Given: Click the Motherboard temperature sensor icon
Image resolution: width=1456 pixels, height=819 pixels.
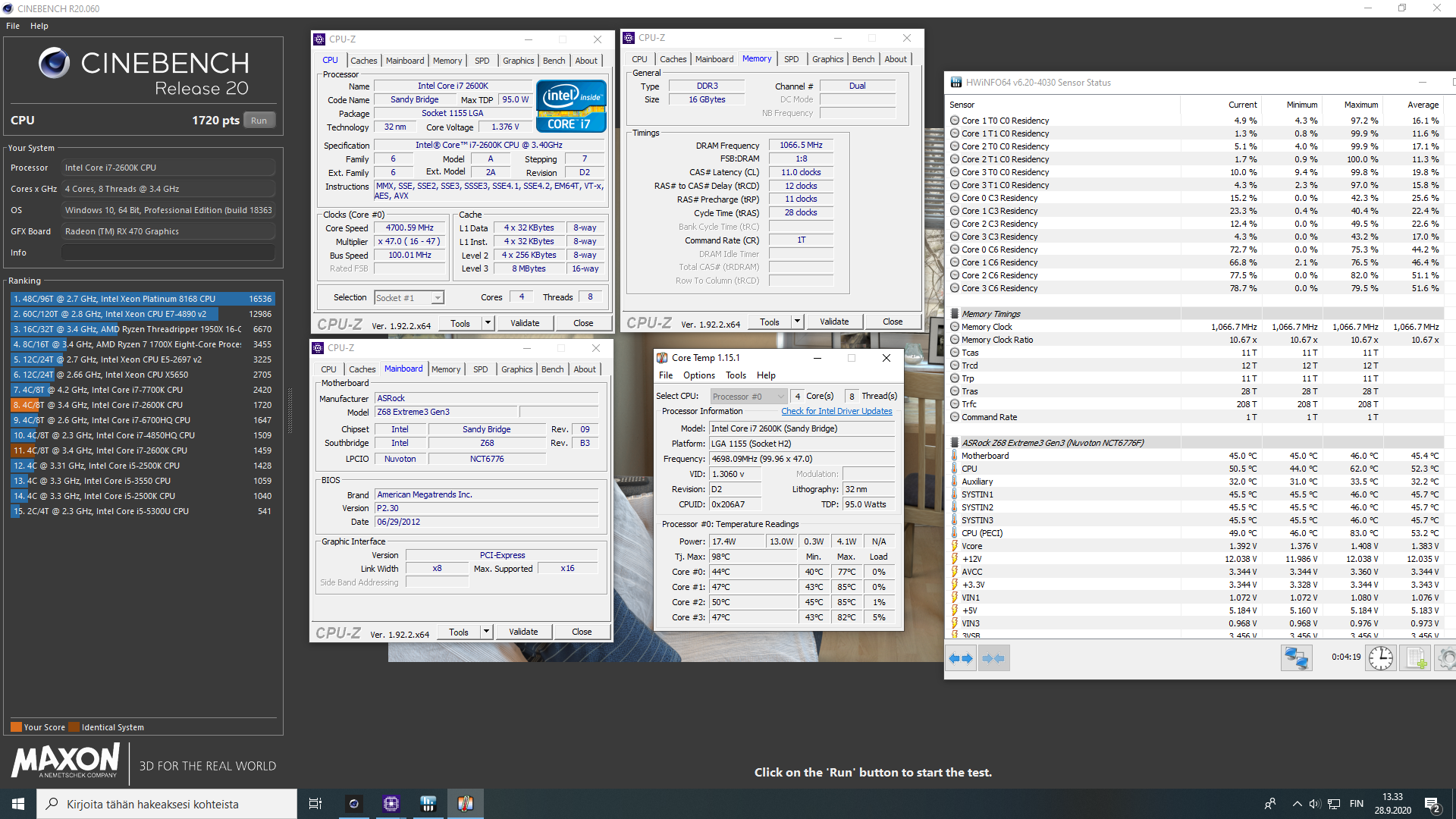Looking at the screenshot, I should pos(955,456).
